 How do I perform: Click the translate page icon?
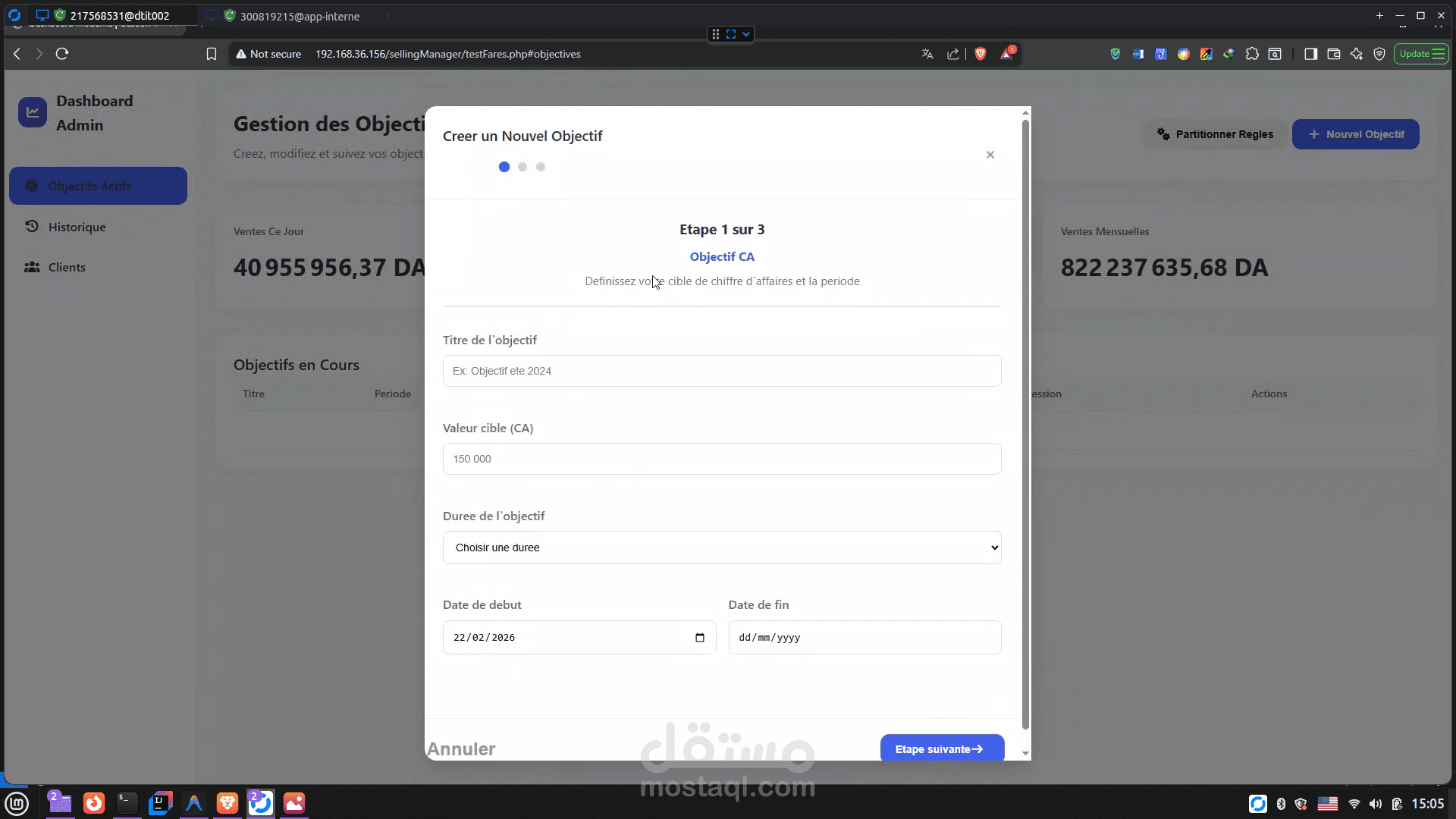pos(927,54)
